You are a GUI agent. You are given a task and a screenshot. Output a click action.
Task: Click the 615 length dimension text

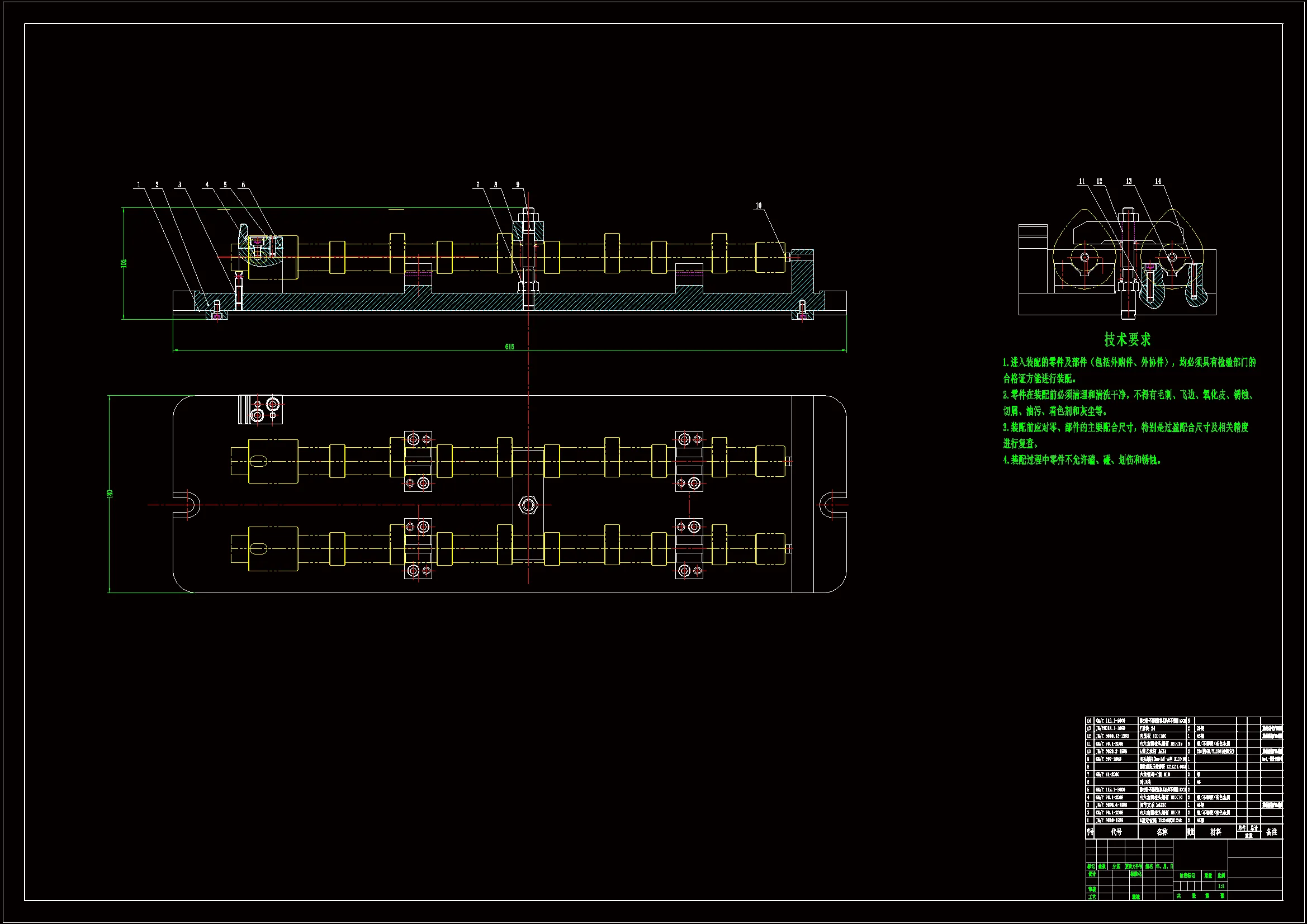click(509, 347)
